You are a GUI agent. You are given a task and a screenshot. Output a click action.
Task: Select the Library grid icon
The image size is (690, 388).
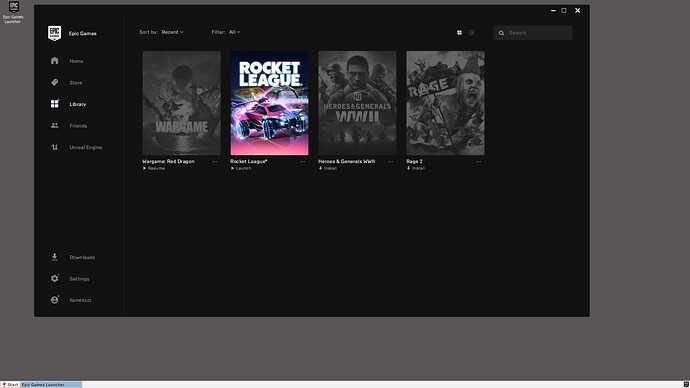55,104
